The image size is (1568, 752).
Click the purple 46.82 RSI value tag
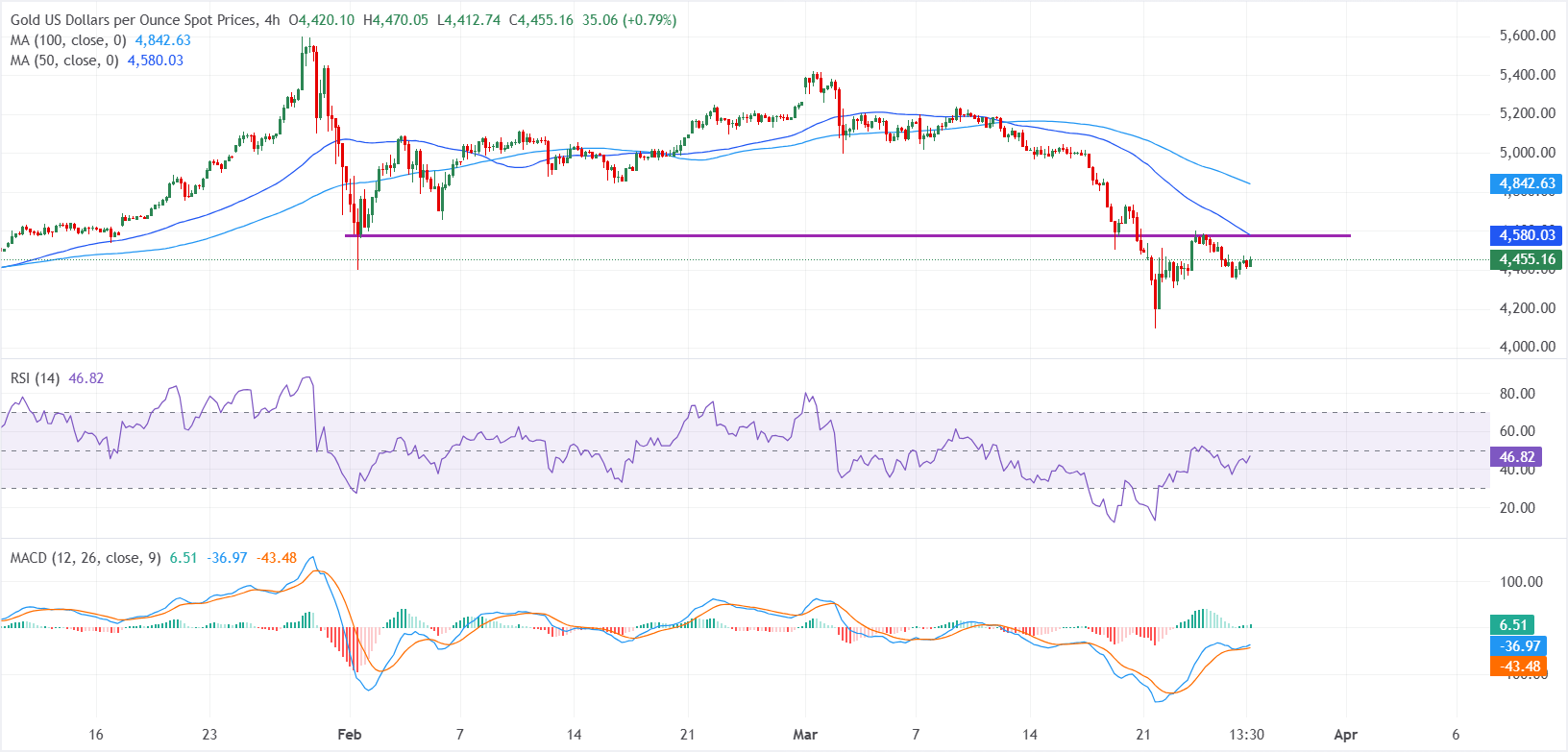[x=1517, y=457]
